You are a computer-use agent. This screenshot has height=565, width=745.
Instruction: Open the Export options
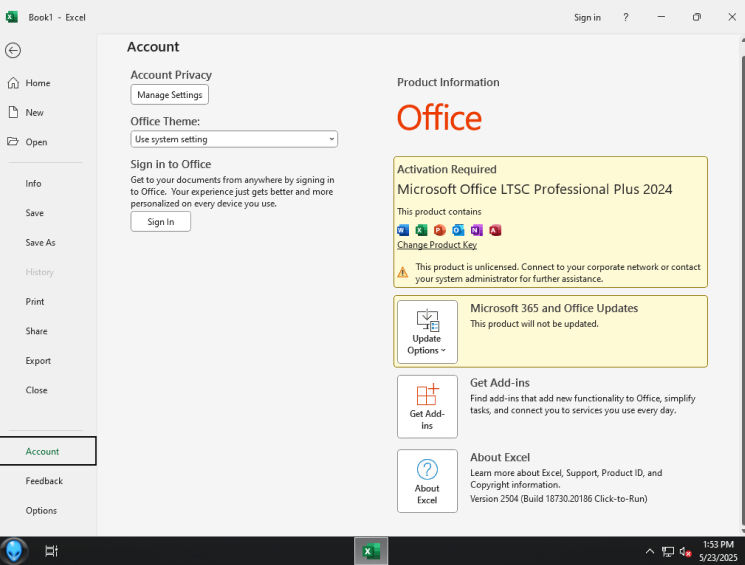[38, 361]
